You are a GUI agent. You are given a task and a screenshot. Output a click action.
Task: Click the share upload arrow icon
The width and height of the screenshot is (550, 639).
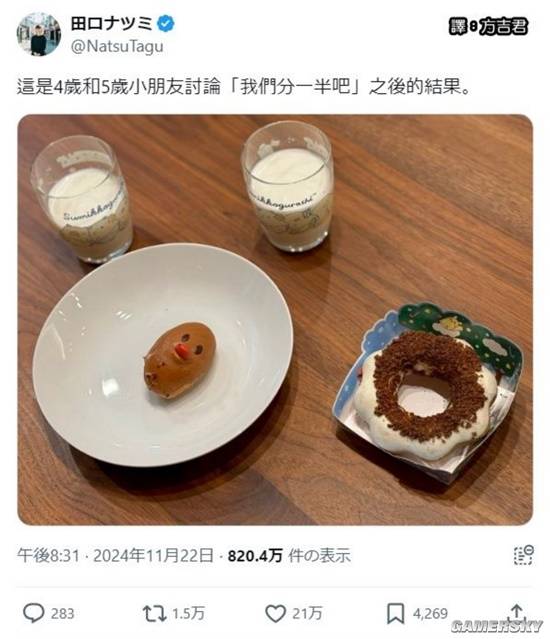click(517, 611)
